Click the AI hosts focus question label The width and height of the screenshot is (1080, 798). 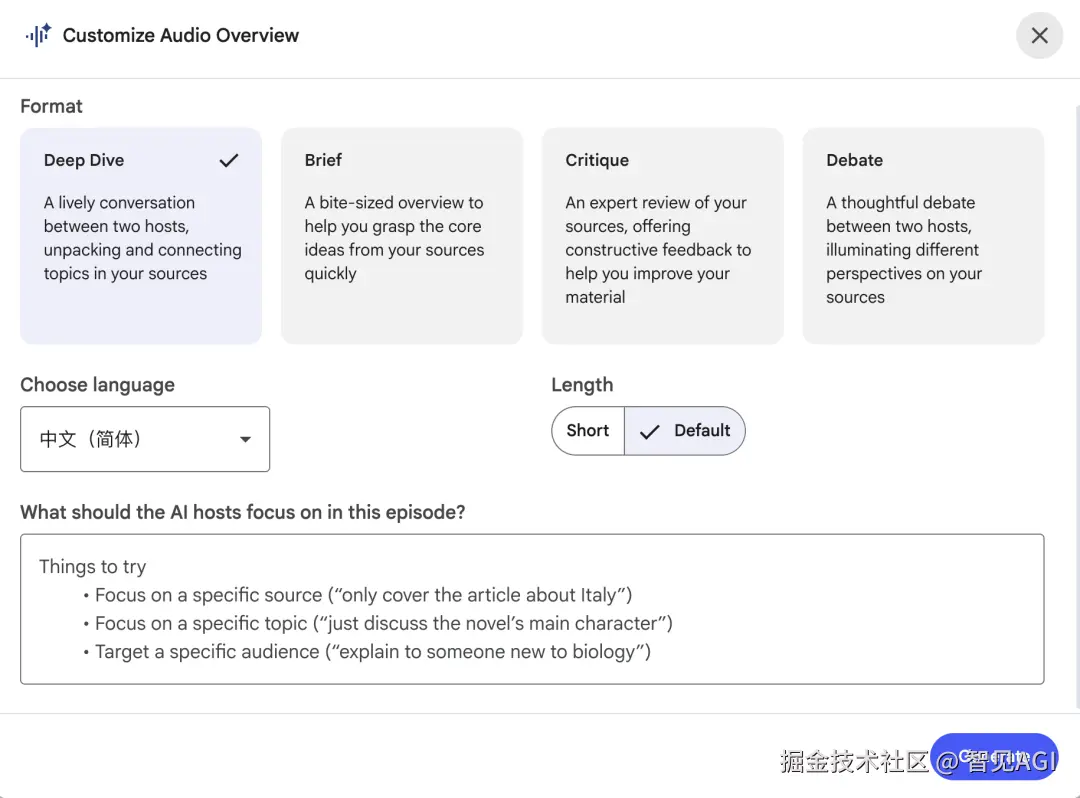[x=242, y=512]
